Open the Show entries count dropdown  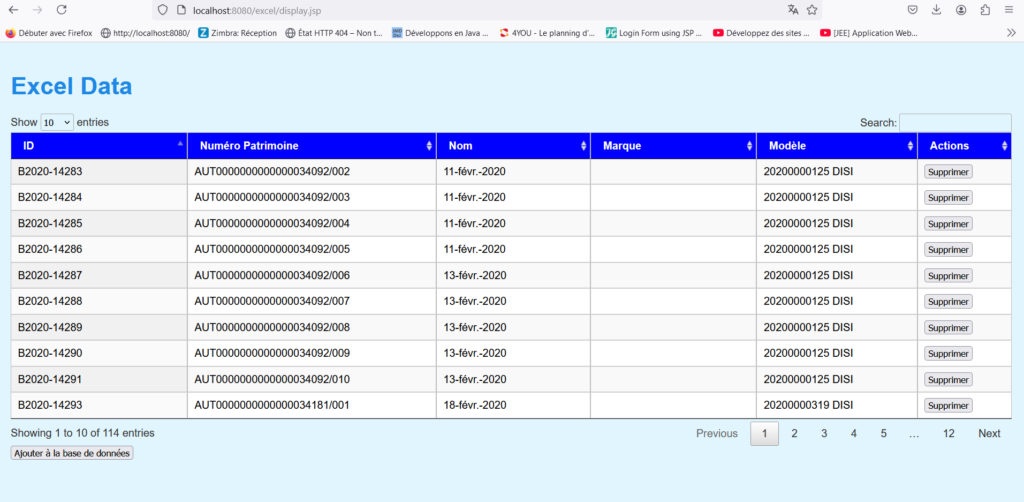(x=57, y=122)
